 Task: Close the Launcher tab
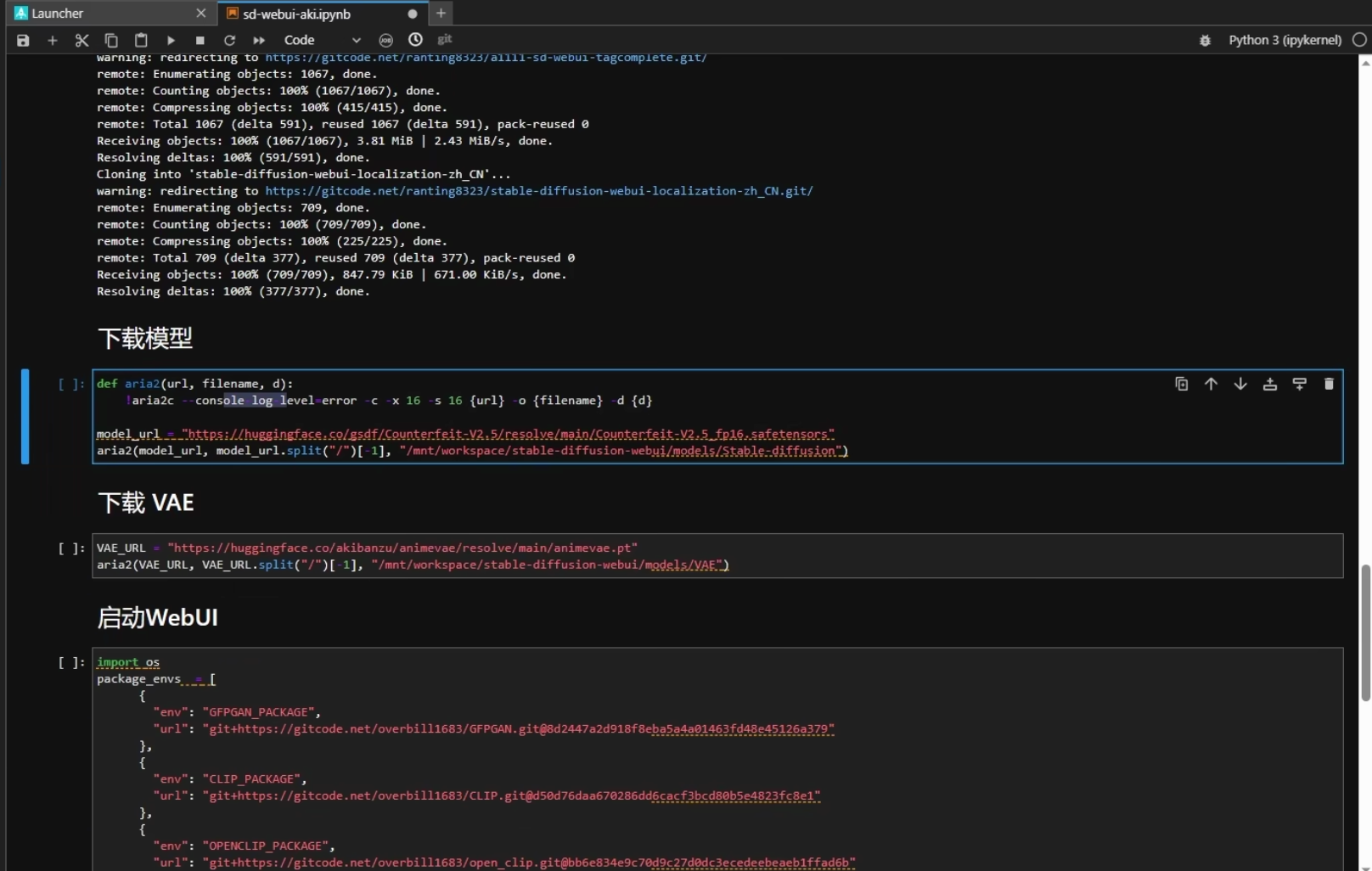(x=200, y=14)
